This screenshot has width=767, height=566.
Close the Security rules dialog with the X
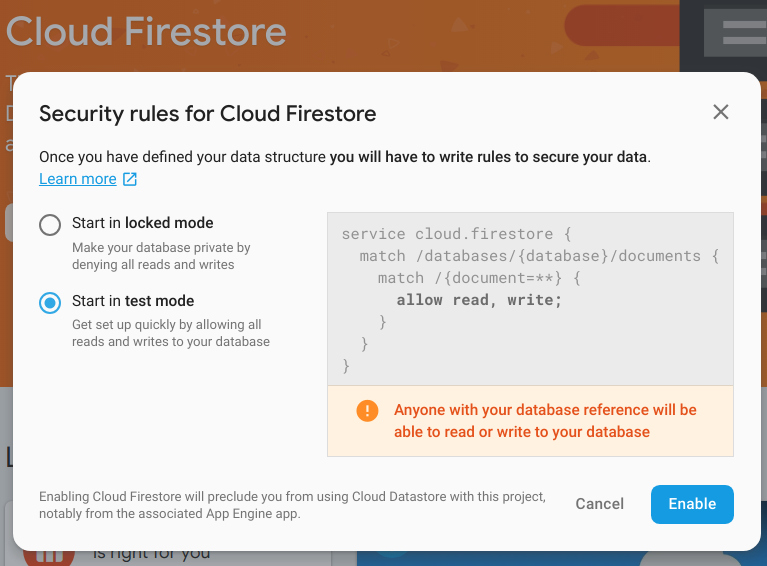720,112
